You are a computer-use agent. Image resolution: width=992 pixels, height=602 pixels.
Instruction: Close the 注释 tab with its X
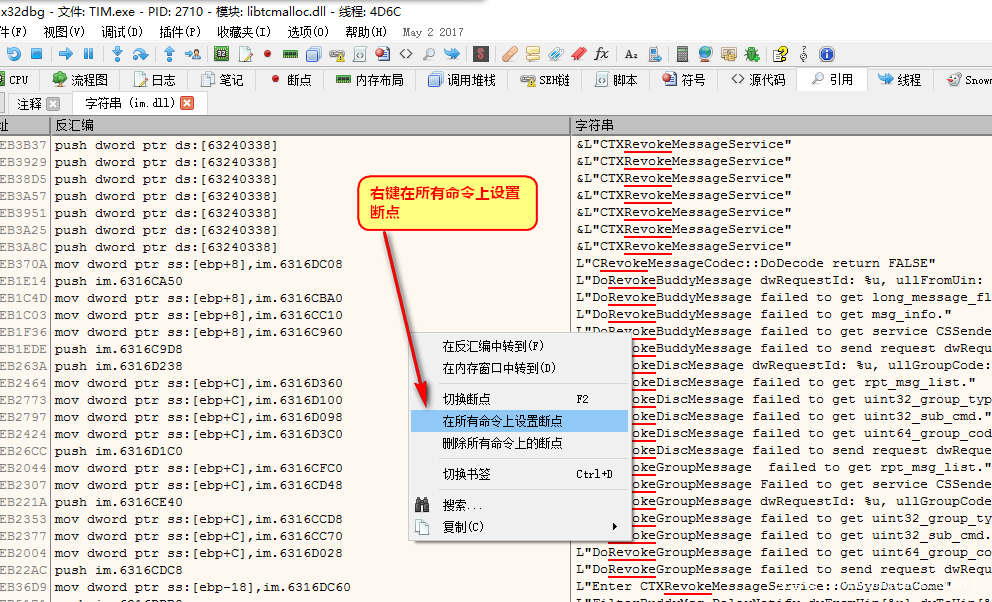pyautogui.click(x=53, y=103)
